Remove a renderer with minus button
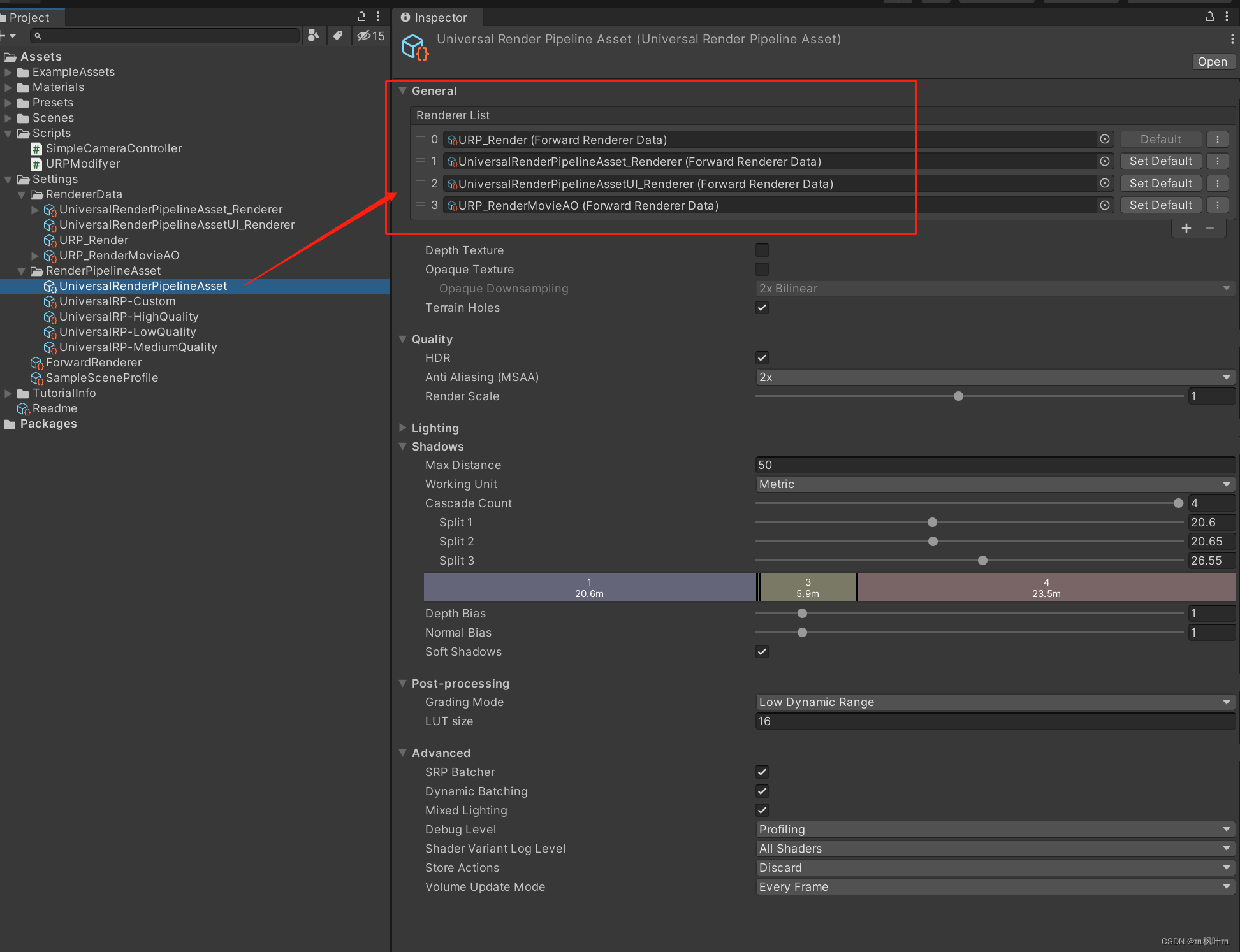This screenshot has width=1240, height=952. pyautogui.click(x=1210, y=228)
